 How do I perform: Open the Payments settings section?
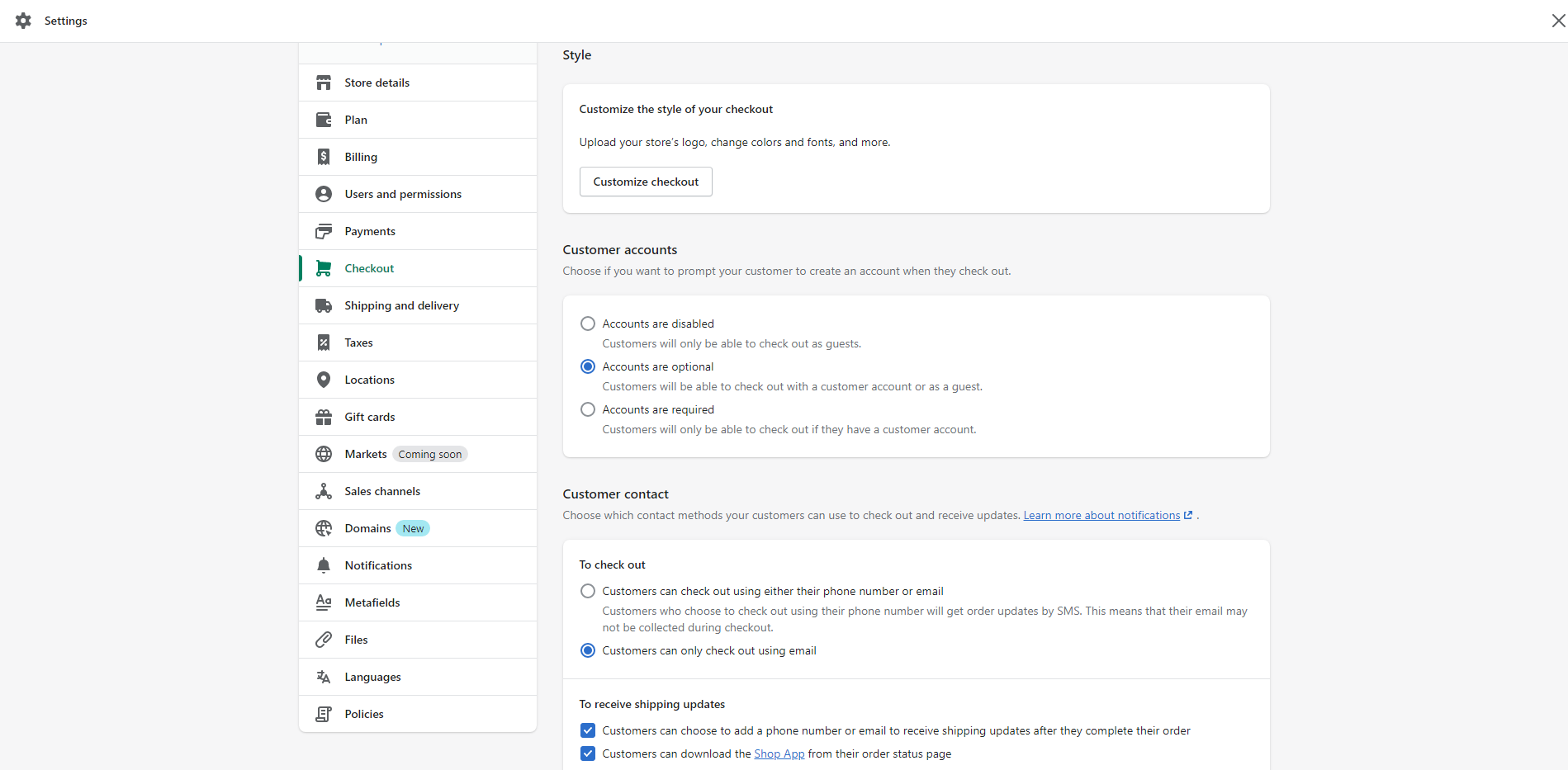pos(370,231)
